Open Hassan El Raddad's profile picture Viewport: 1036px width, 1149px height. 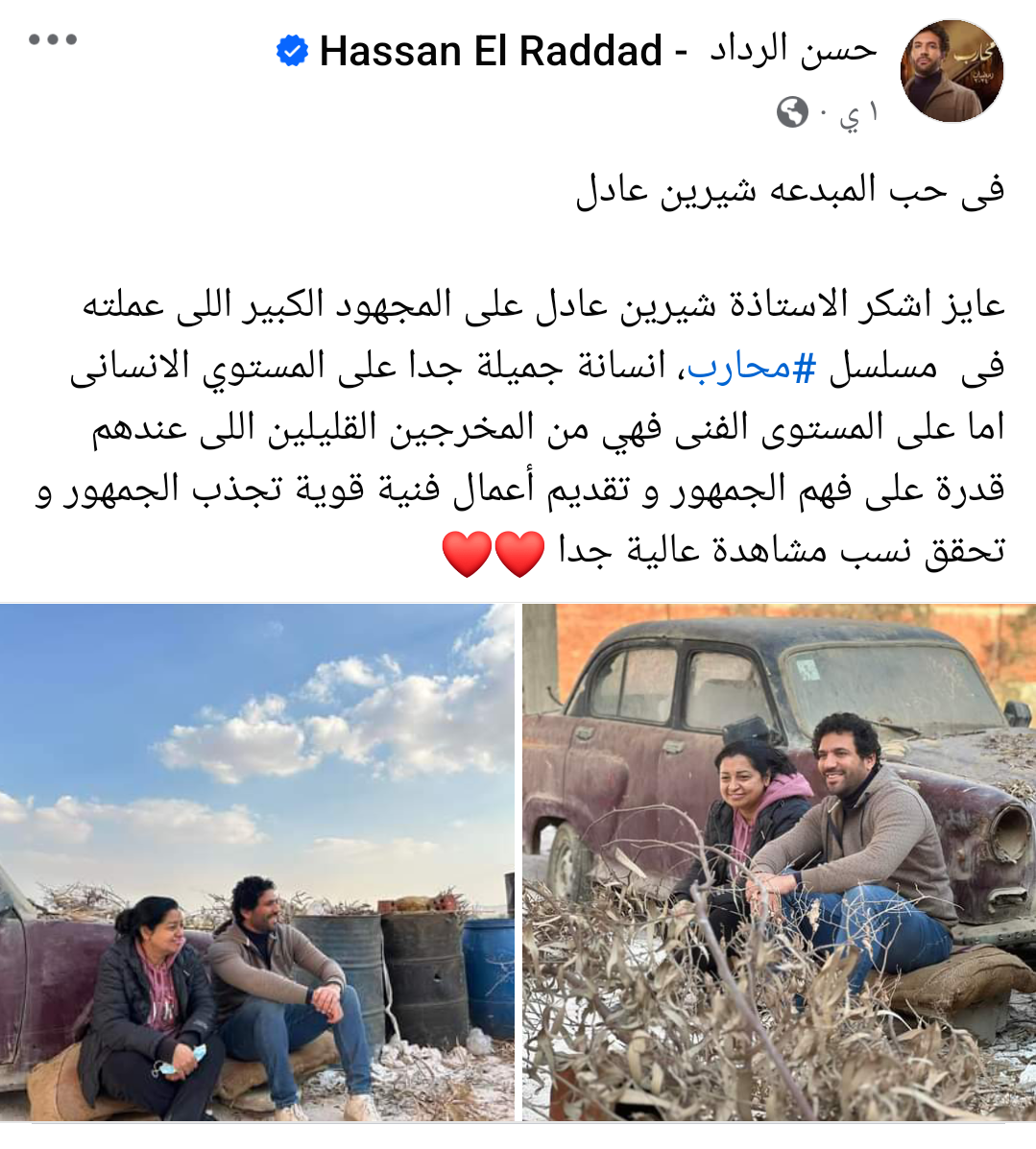pyautogui.click(x=952, y=70)
